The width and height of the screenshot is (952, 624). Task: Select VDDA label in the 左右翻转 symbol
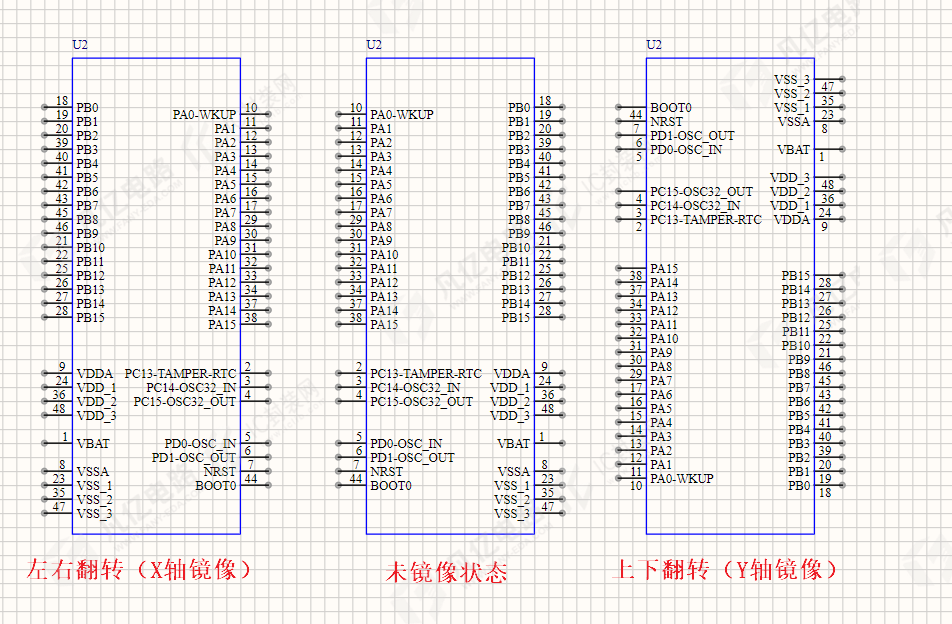click(95, 374)
